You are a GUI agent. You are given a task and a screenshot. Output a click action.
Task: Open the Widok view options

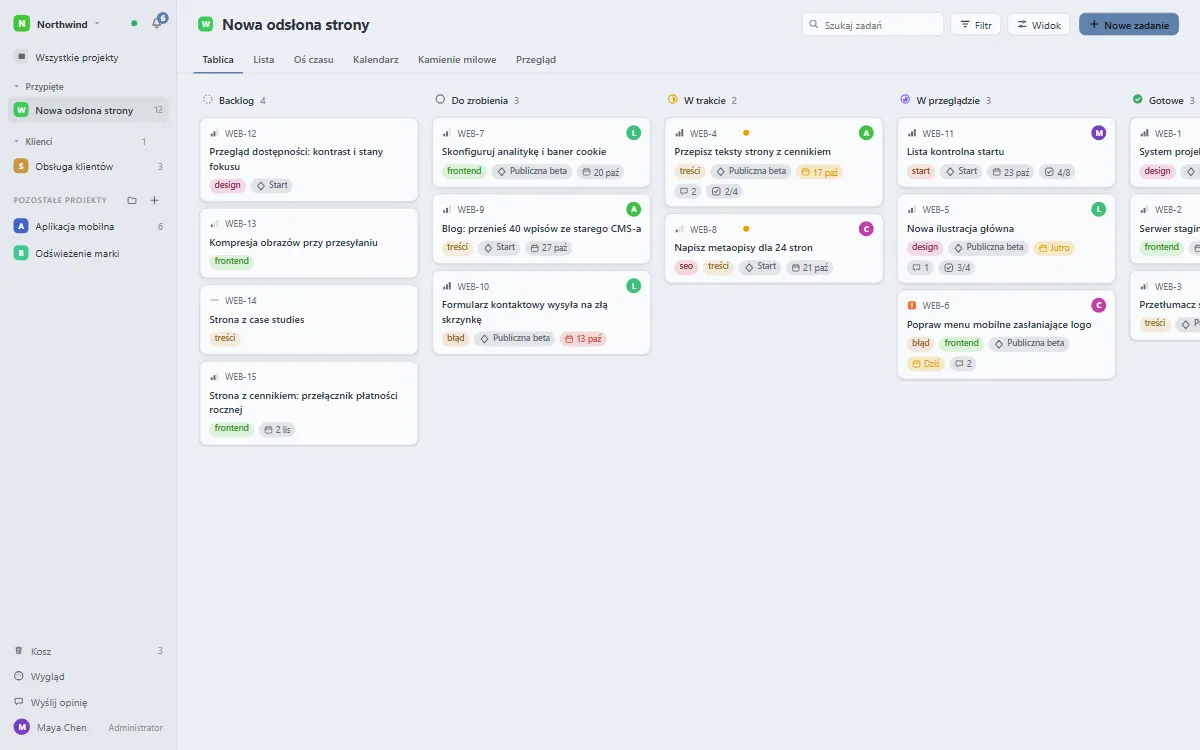[1039, 25]
